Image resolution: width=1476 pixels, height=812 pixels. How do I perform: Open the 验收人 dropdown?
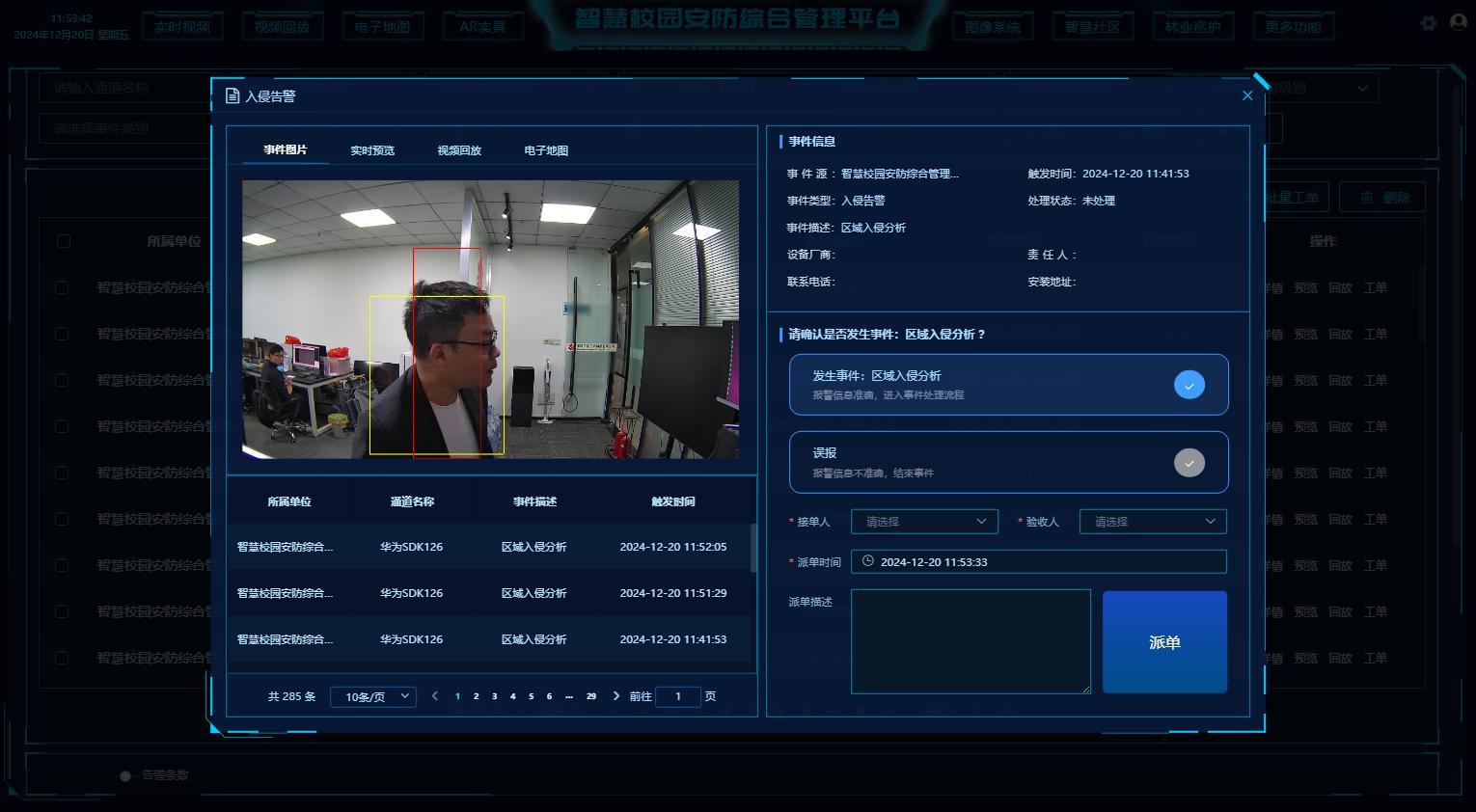click(1153, 522)
